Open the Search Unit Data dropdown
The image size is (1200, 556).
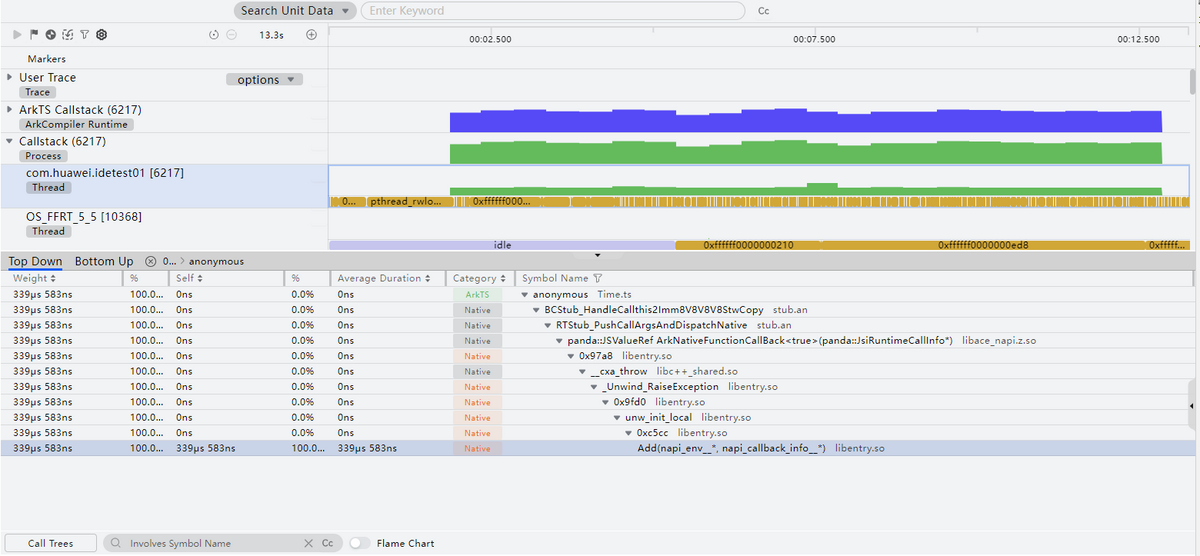295,10
